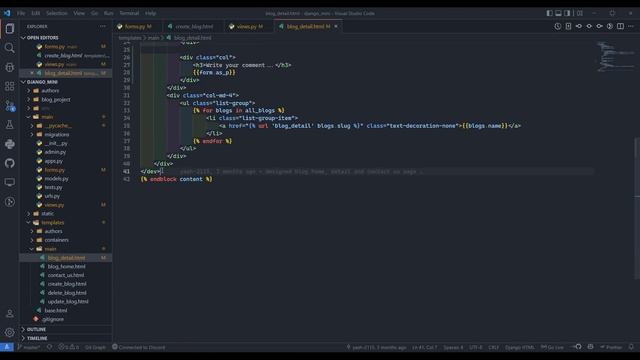Toggle primary side bar visibility in title bar
The height and width of the screenshot is (360, 640).
pos(549,13)
